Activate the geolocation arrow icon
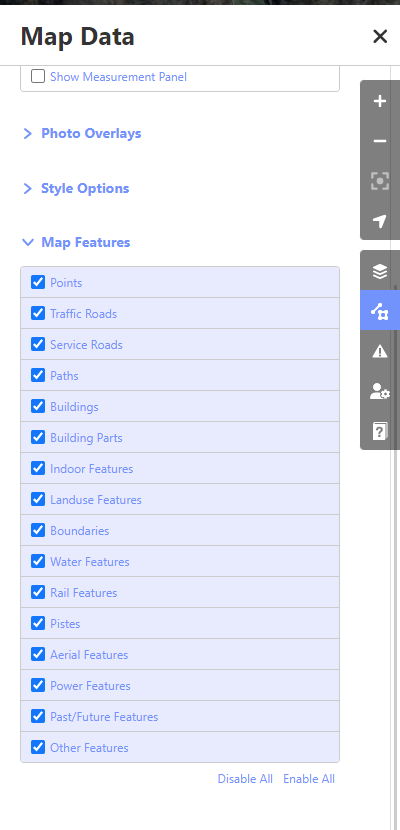This screenshot has height=830, width=400. click(380, 221)
